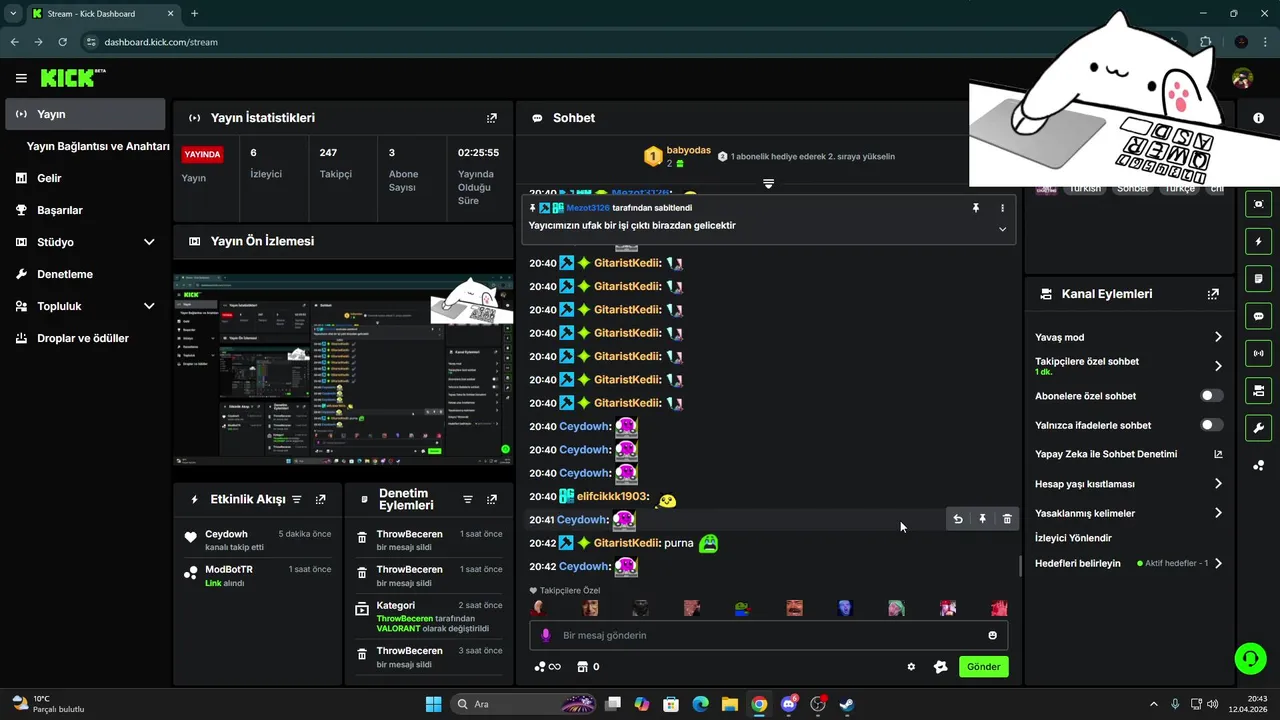Expand Hedefleri belirleyin option

click(x=1217, y=563)
